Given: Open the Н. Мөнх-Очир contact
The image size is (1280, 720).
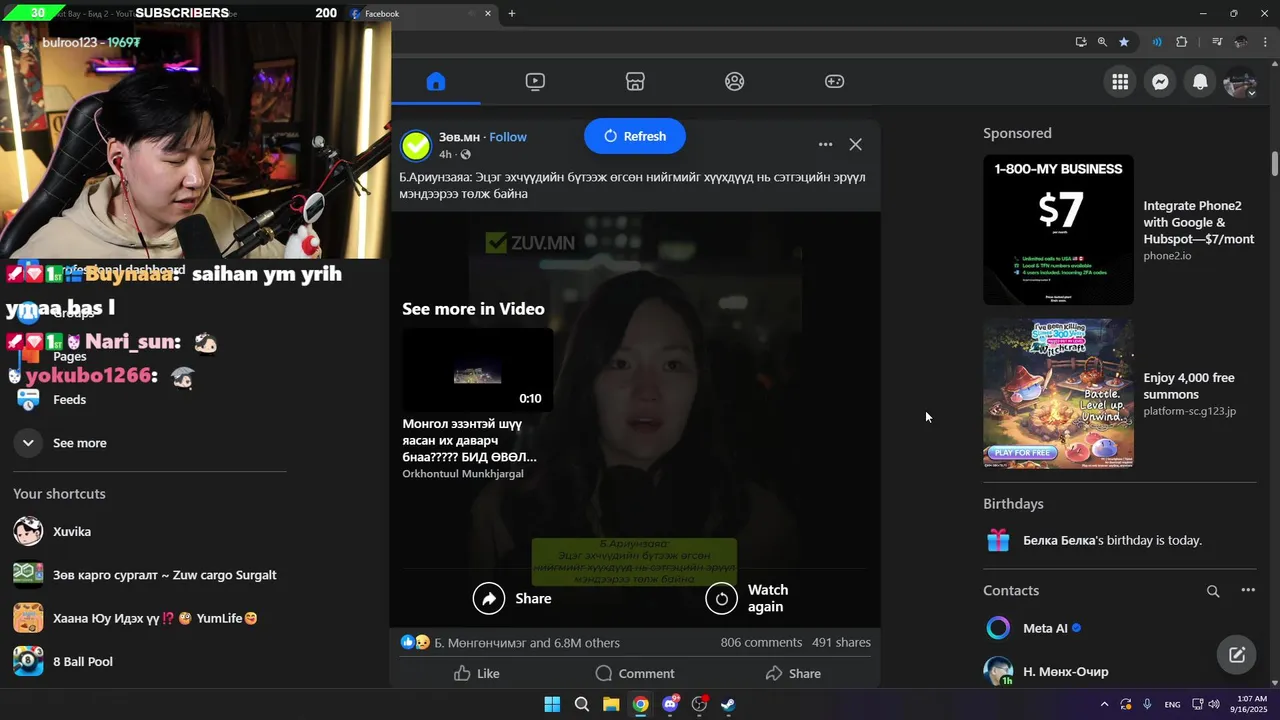Looking at the screenshot, I should (x=1119, y=671).
